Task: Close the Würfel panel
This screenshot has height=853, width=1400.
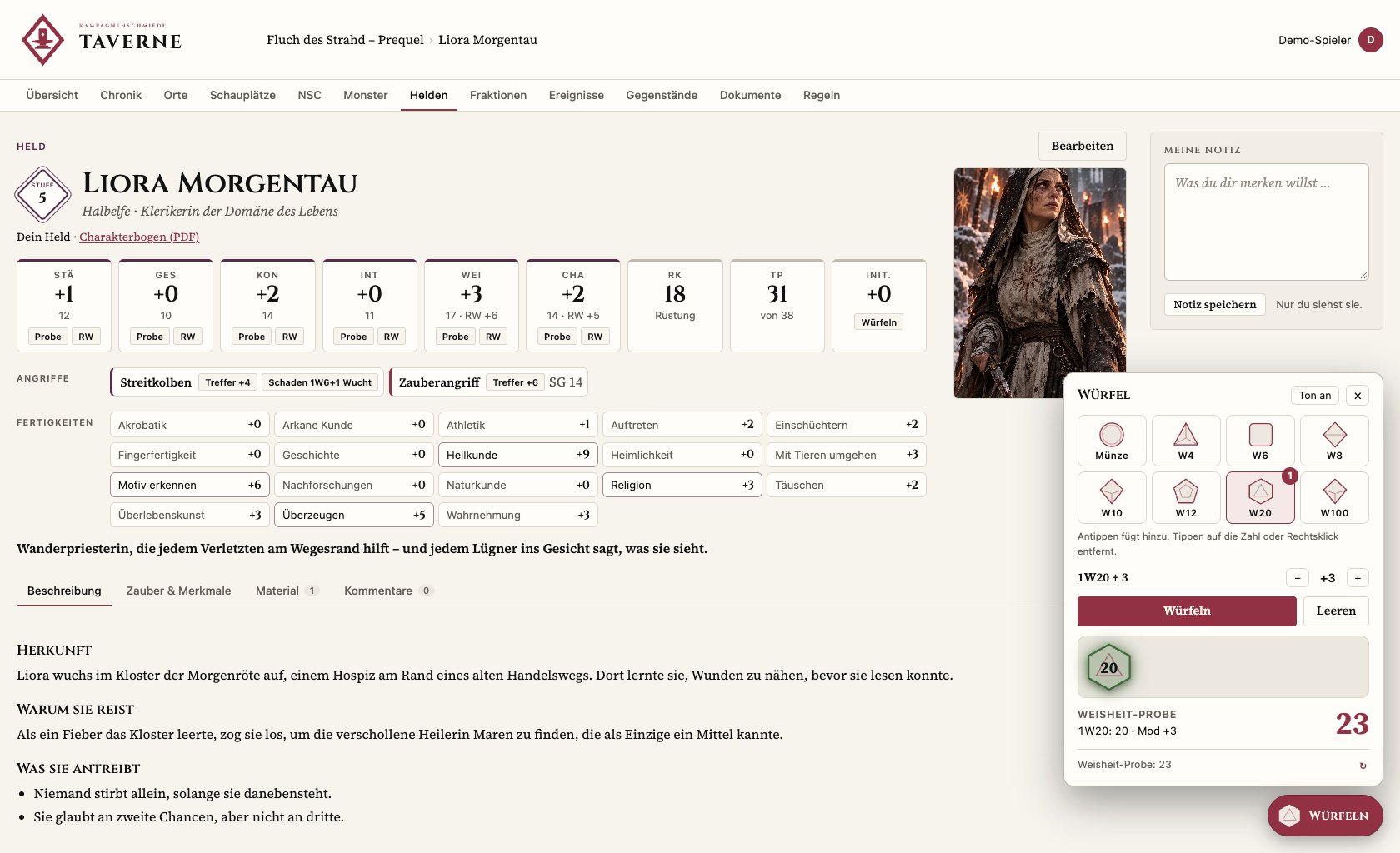Action: pos(1357,396)
